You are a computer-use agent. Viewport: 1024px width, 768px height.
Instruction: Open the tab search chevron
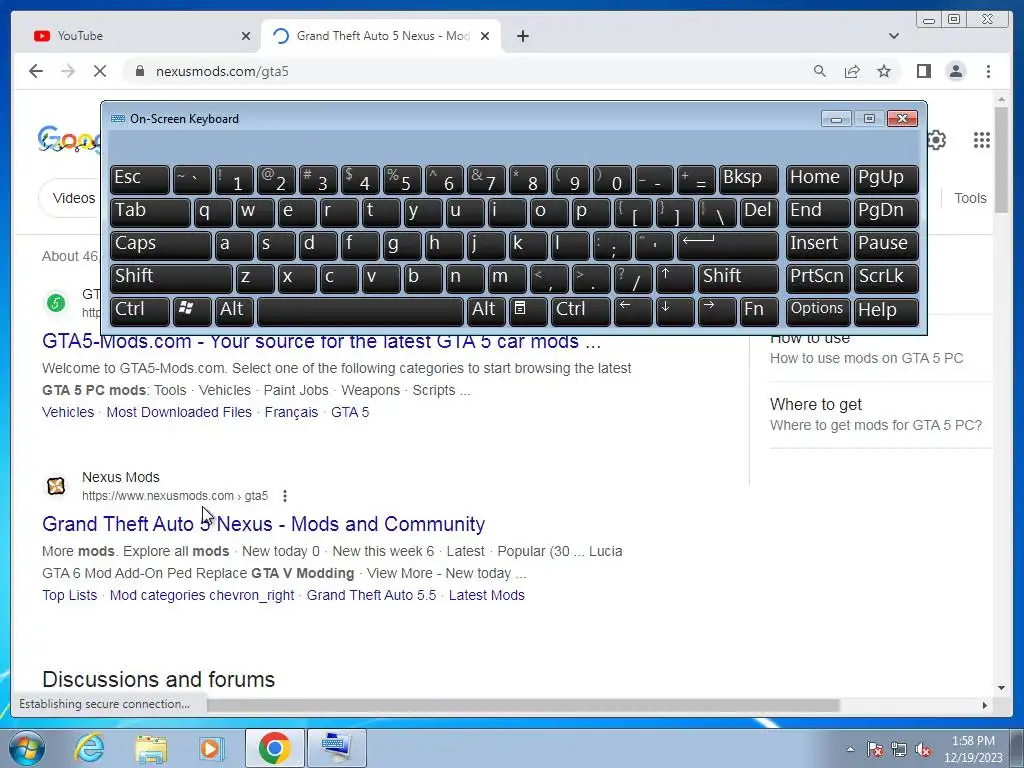[x=894, y=36]
